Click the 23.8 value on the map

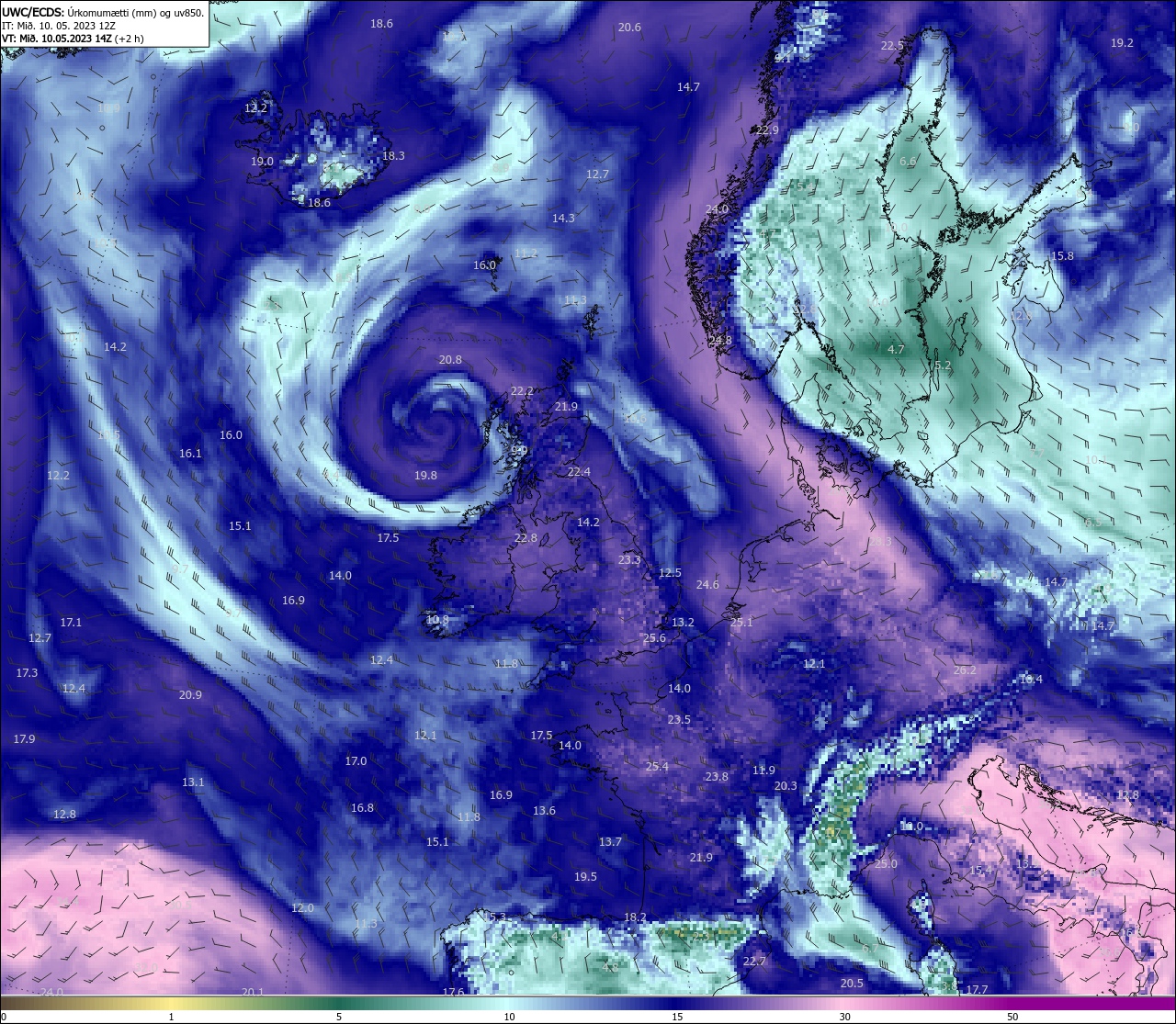(717, 777)
